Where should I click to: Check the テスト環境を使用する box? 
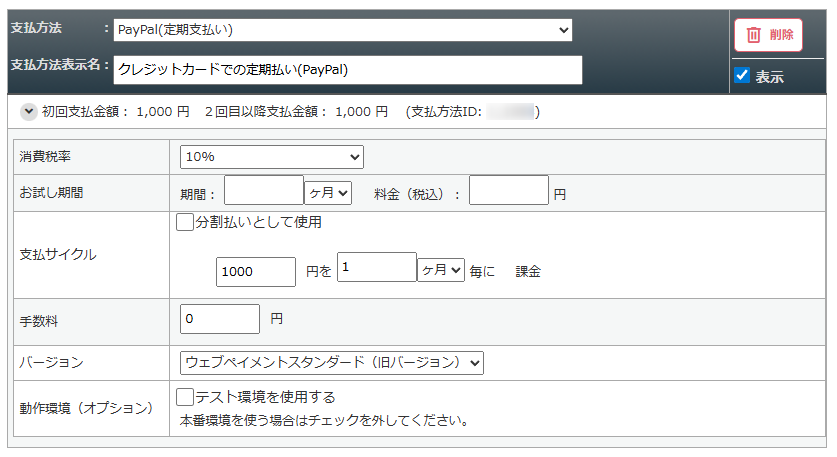pos(184,397)
